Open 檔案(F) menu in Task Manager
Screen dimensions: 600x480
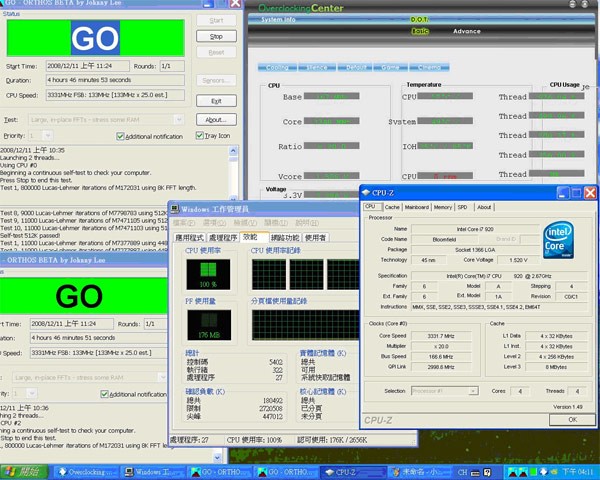coord(184,223)
